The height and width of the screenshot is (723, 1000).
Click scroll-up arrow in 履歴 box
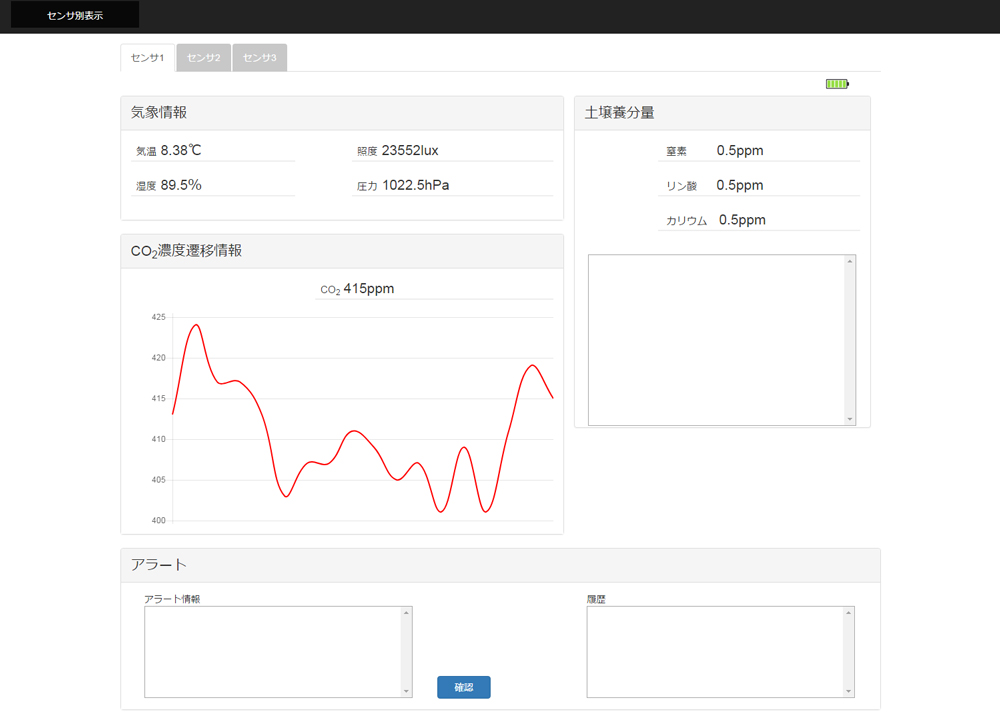tap(849, 613)
